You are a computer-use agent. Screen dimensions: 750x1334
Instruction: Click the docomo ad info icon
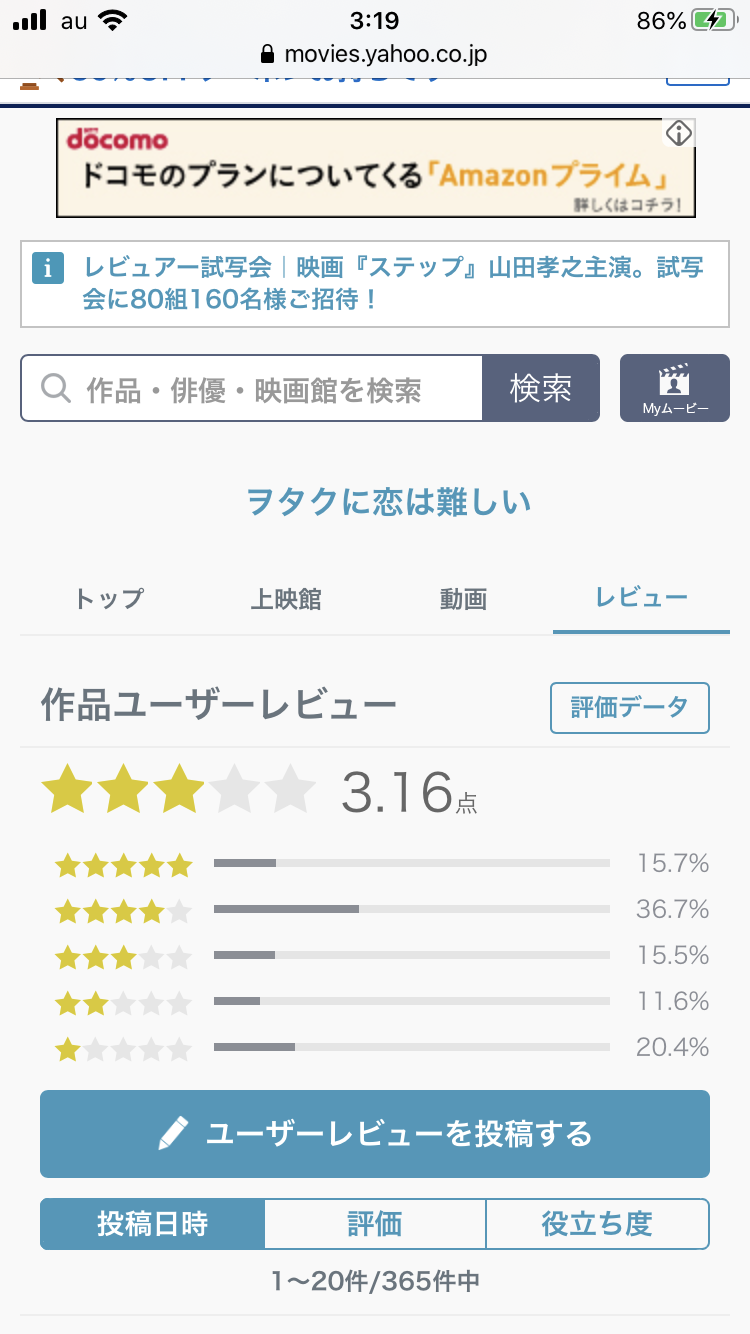point(679,133)
